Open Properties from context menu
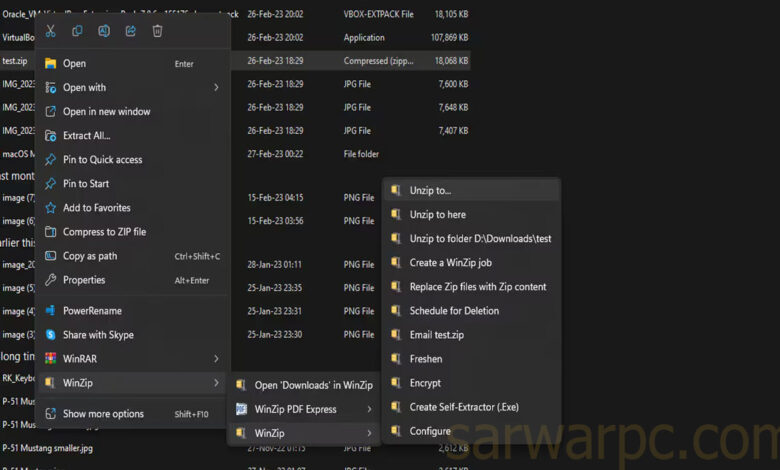This screenshot has width=780, height=470. (x=132, y=280)
